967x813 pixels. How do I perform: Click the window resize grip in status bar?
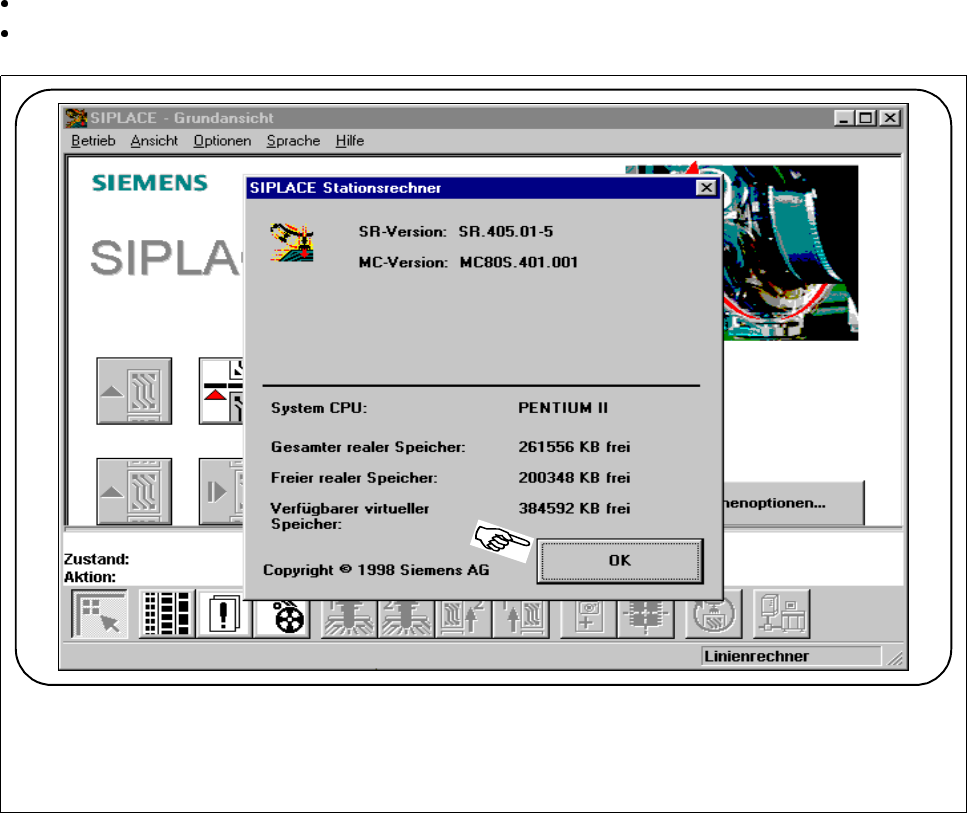tap(895, 658)
